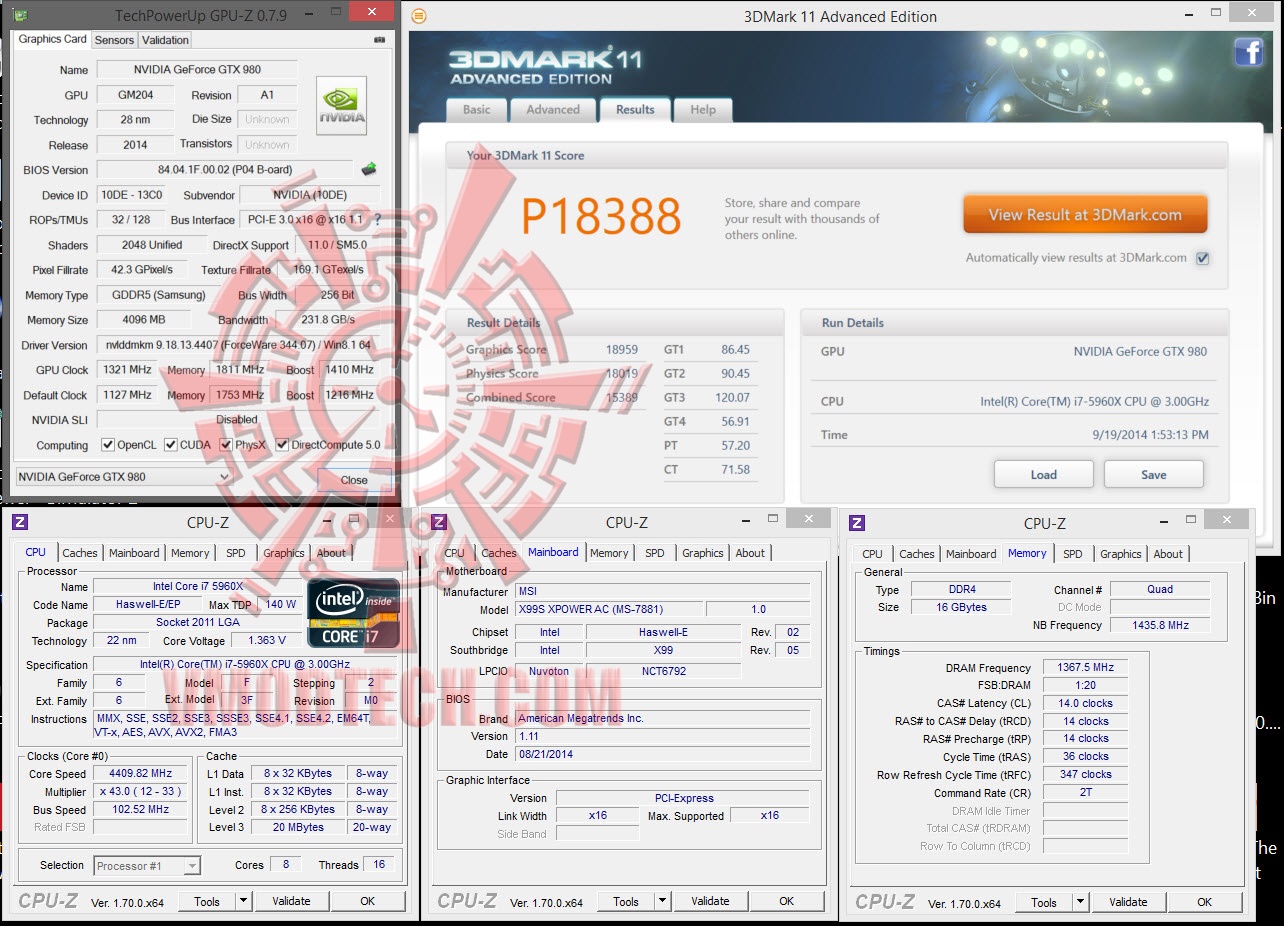The height and width of the screenshot is (926, 1284).
Task: Click the motherboard Model field X99S XPOWER AC
Action: pos(608,609)
